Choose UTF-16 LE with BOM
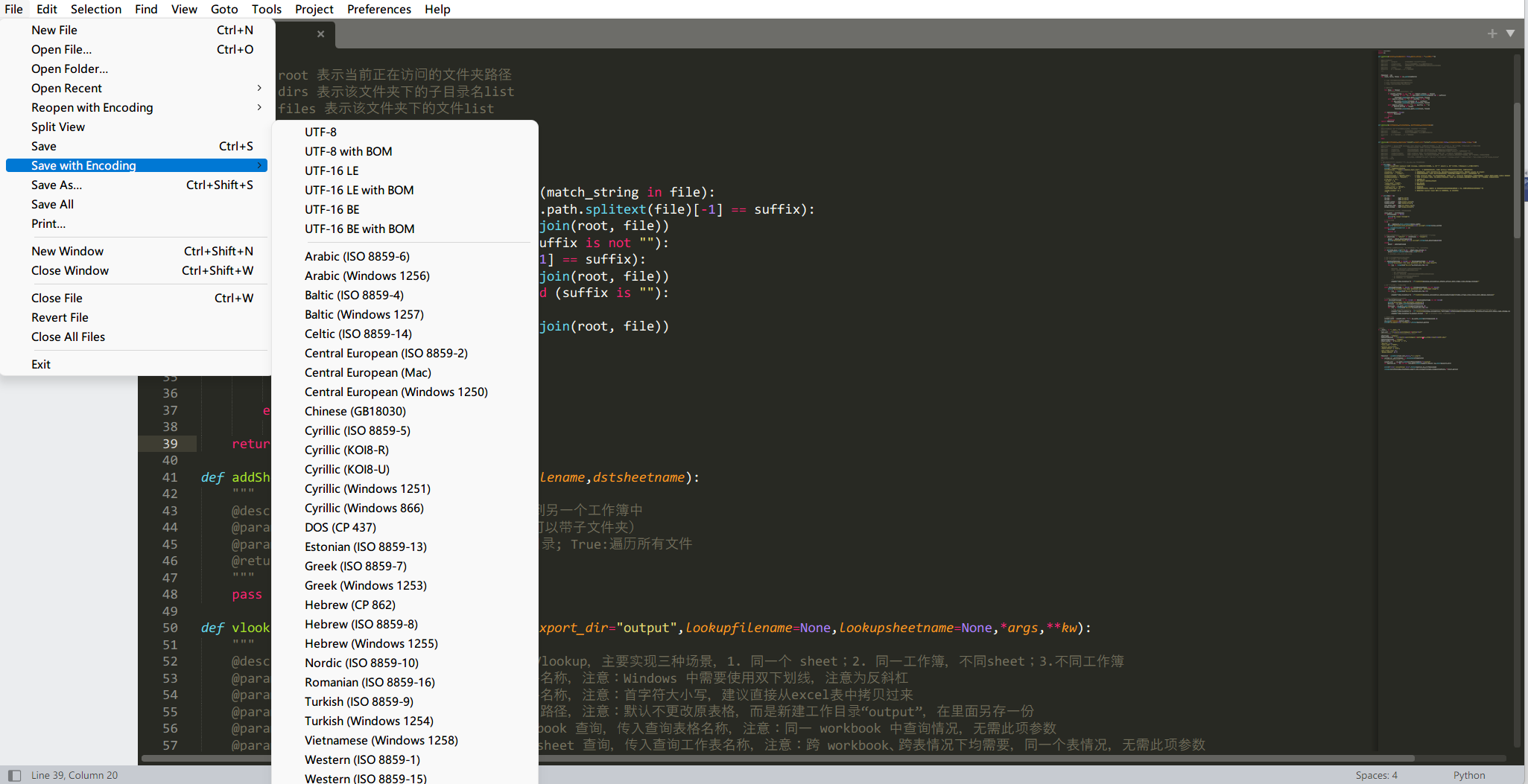The width and height of the screenshot is (1528, 784). click(405, 190)
